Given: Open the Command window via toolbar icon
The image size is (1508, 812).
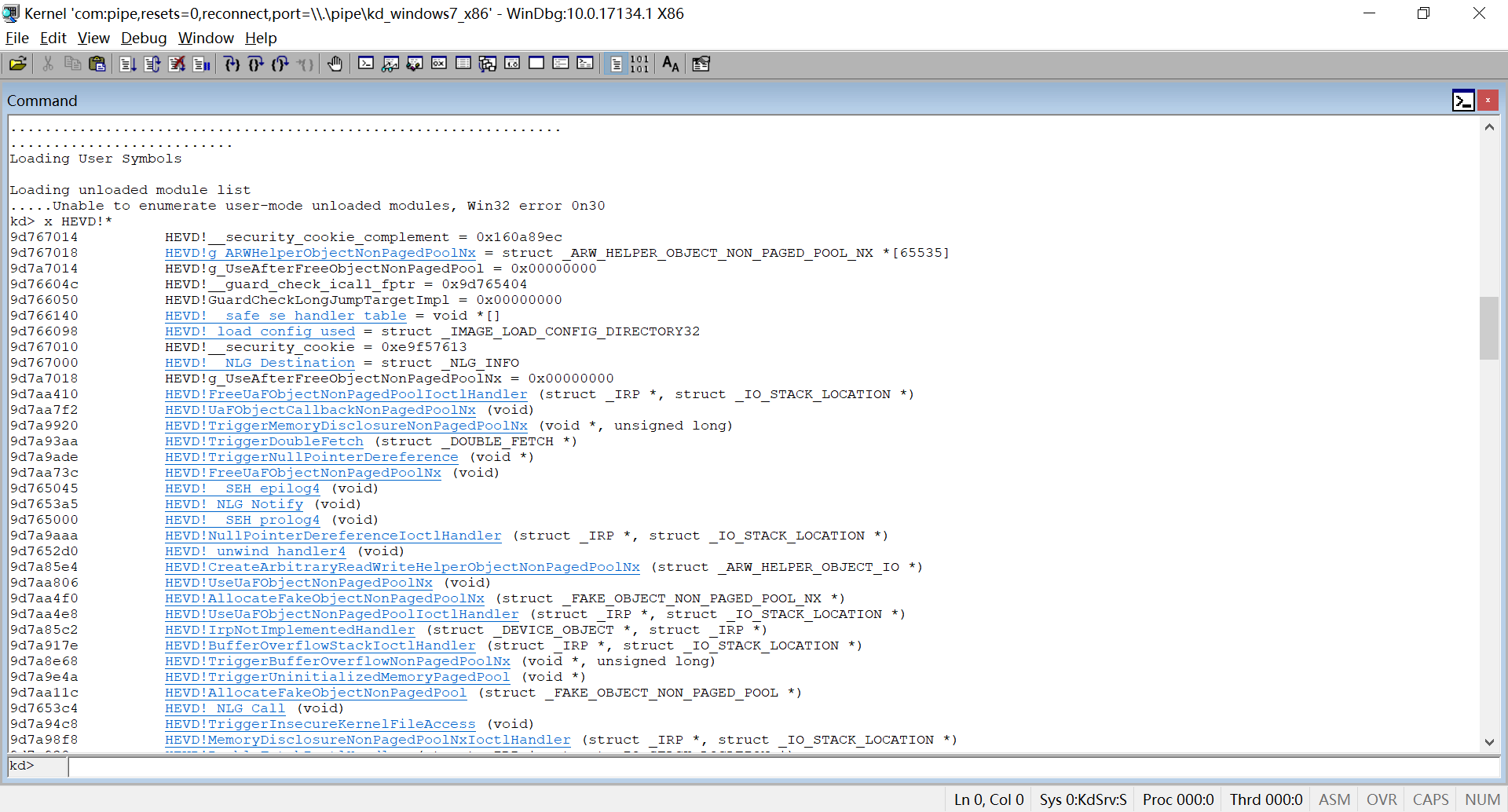Looking at the screenshot, I should (366, 64).
